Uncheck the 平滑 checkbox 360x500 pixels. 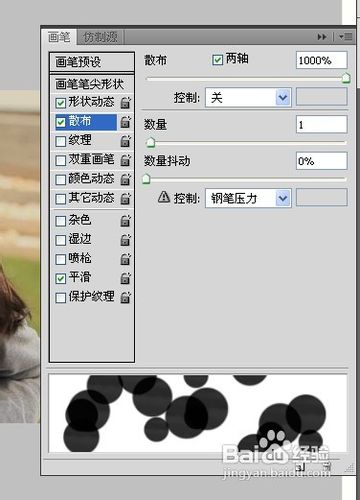click(x=61, y=278)
